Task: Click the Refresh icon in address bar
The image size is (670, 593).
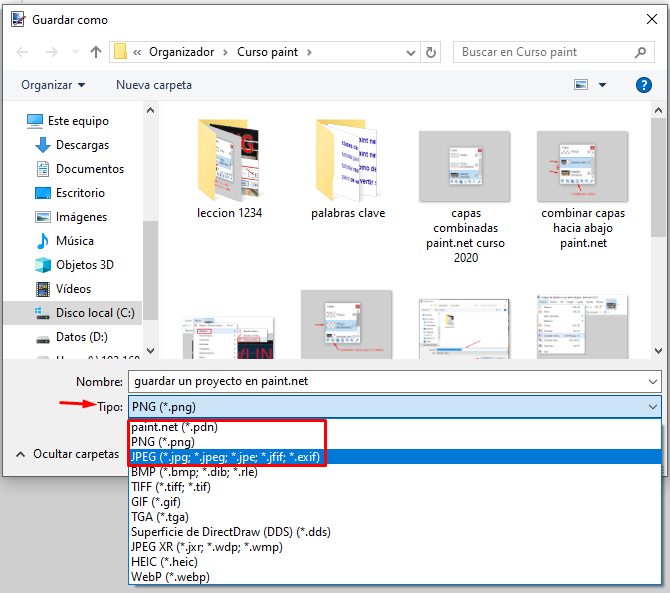Action: (x=431, y=52)
